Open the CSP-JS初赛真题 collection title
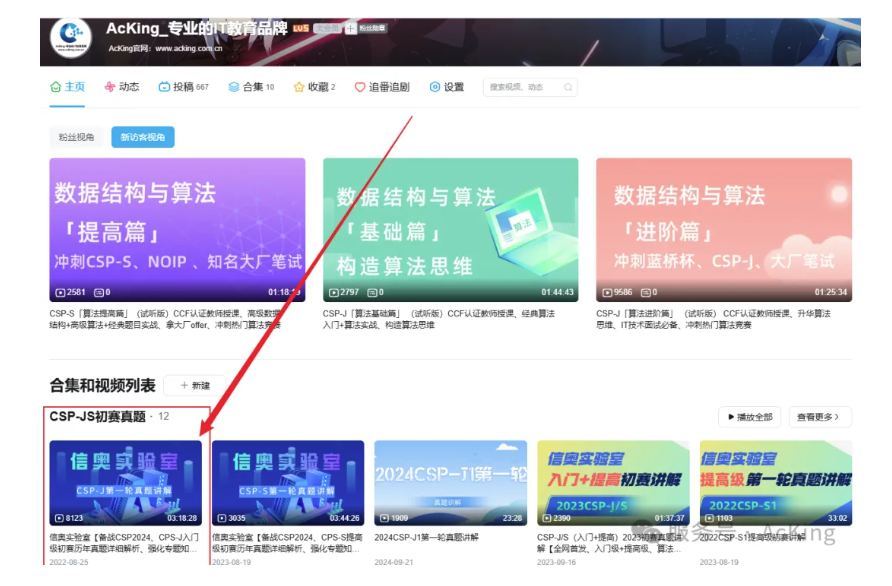The width and height of the screenshot is (892, 586). (98, 416)
